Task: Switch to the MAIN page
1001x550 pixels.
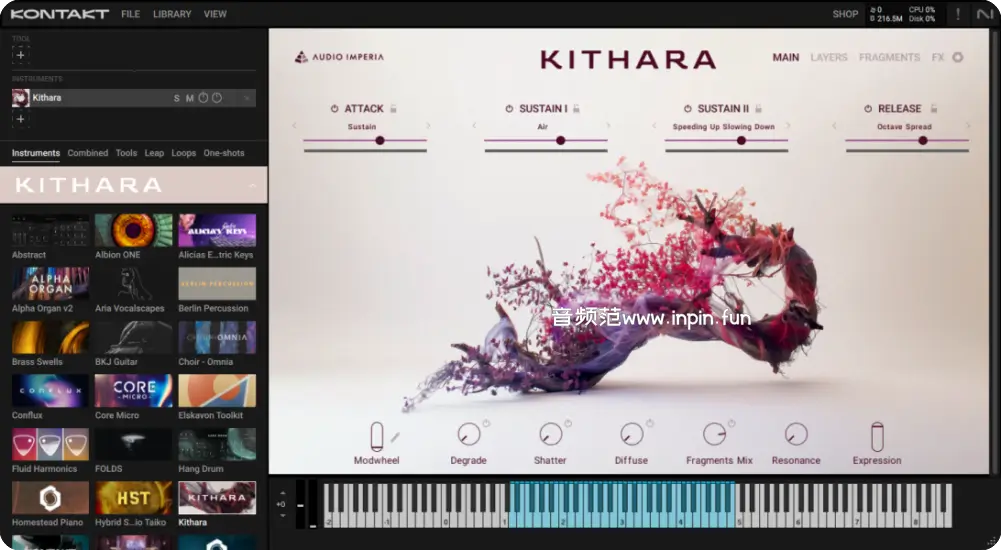Action: [786, 57]
